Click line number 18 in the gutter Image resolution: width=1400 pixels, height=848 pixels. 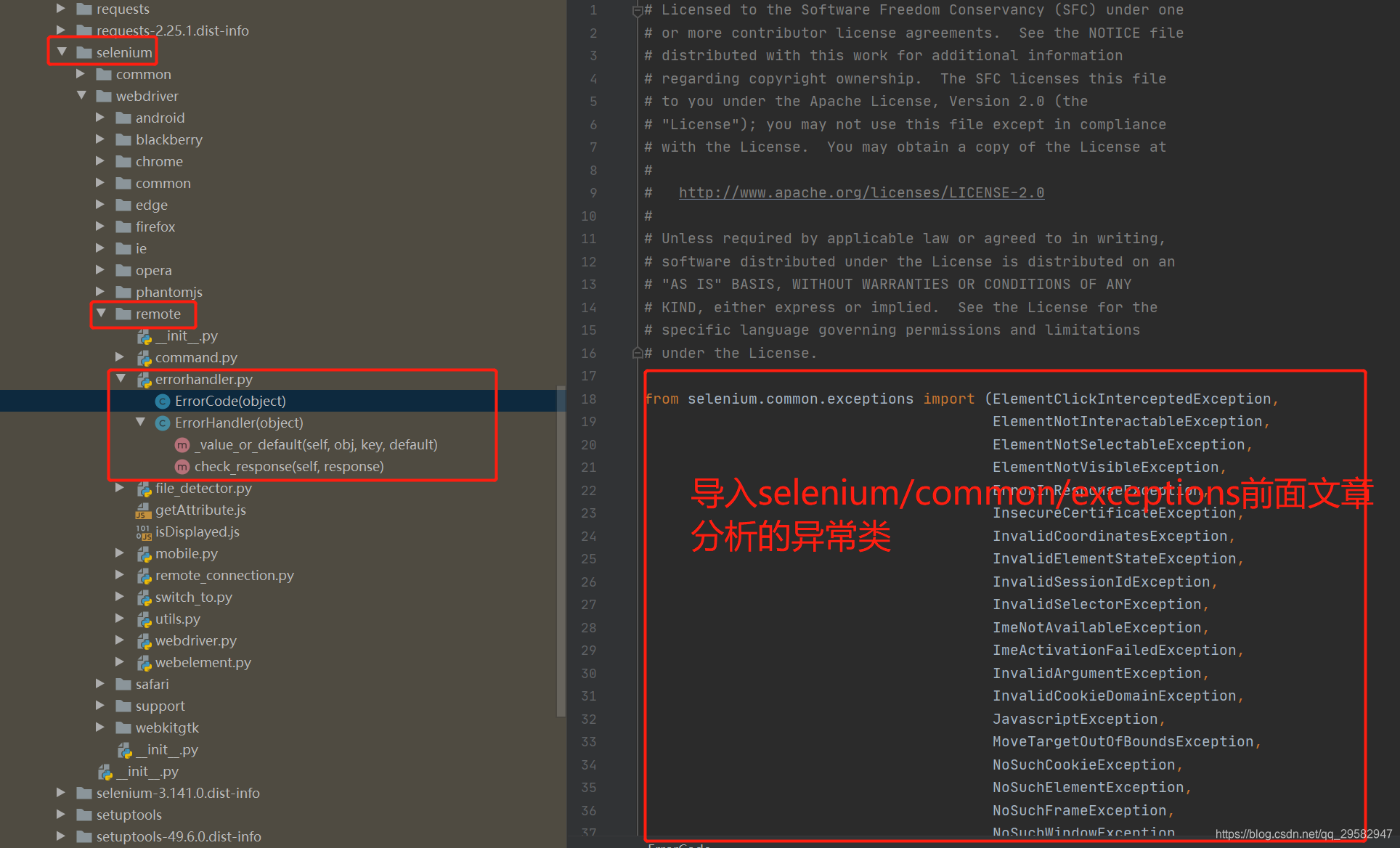(589, 399)
